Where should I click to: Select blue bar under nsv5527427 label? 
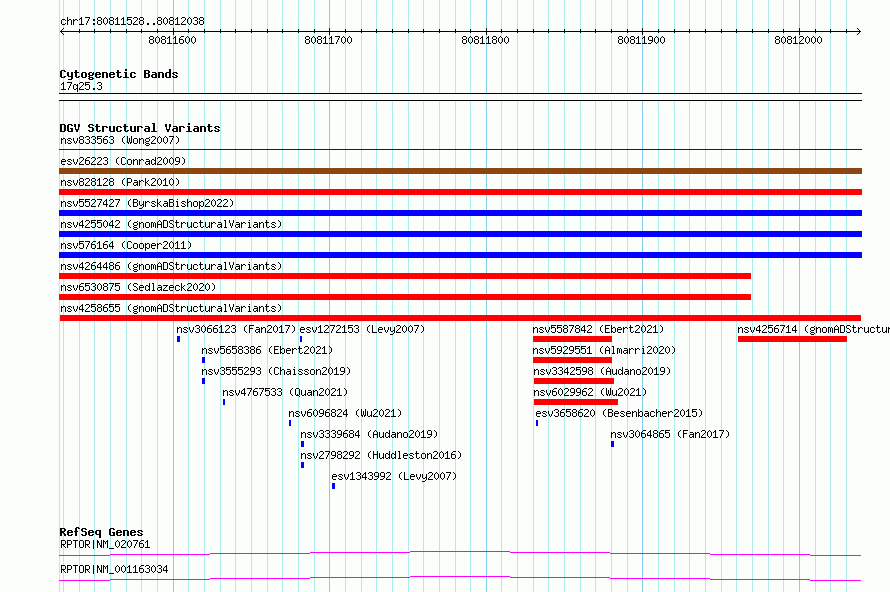460,213
